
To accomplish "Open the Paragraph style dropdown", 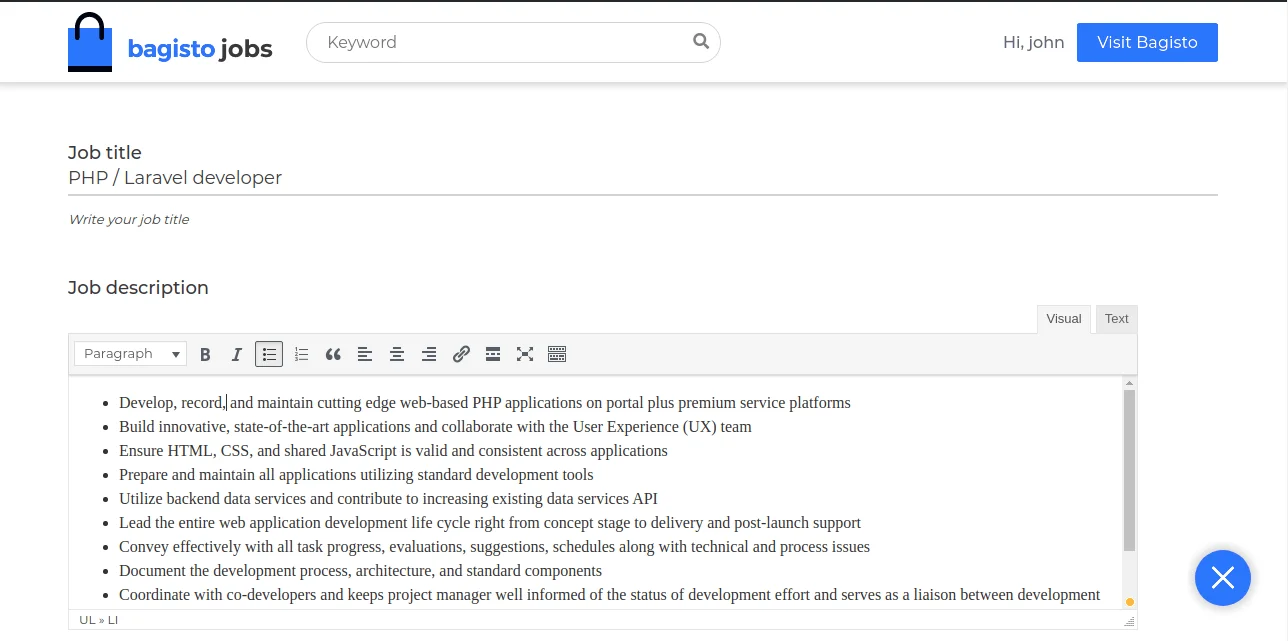I will [x=129, y=353].
